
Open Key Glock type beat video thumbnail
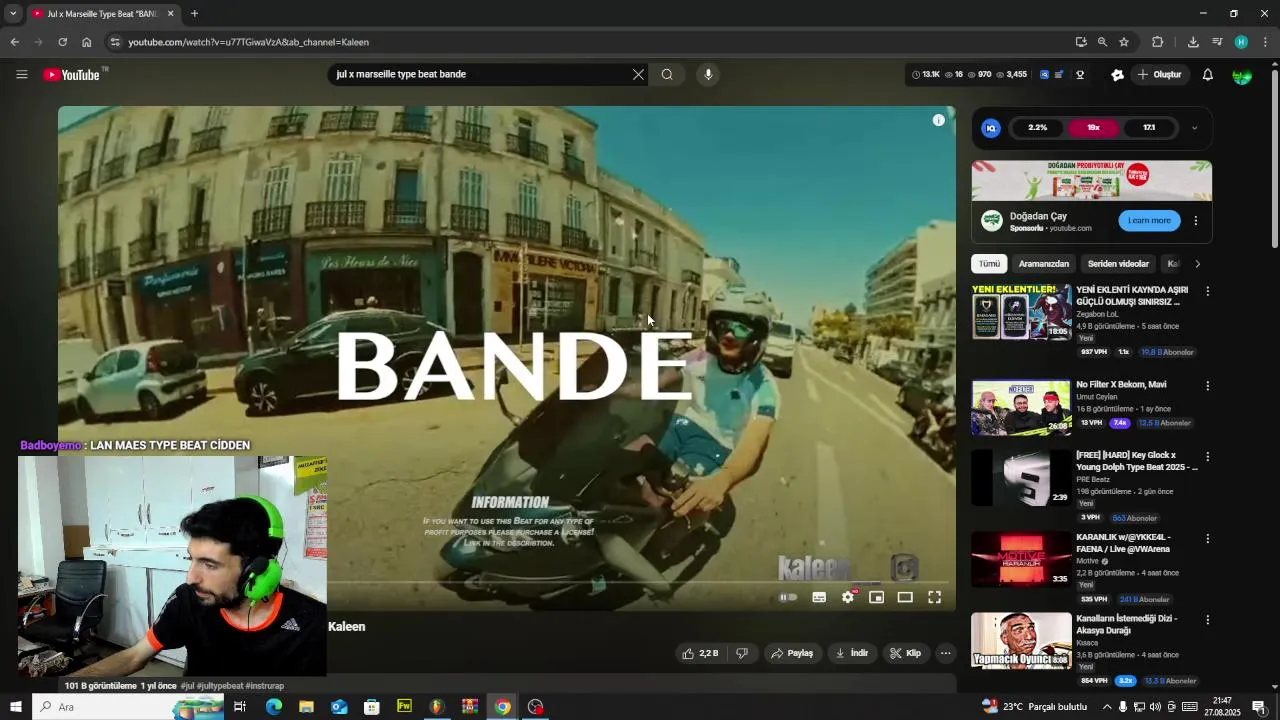(1021, 477)
